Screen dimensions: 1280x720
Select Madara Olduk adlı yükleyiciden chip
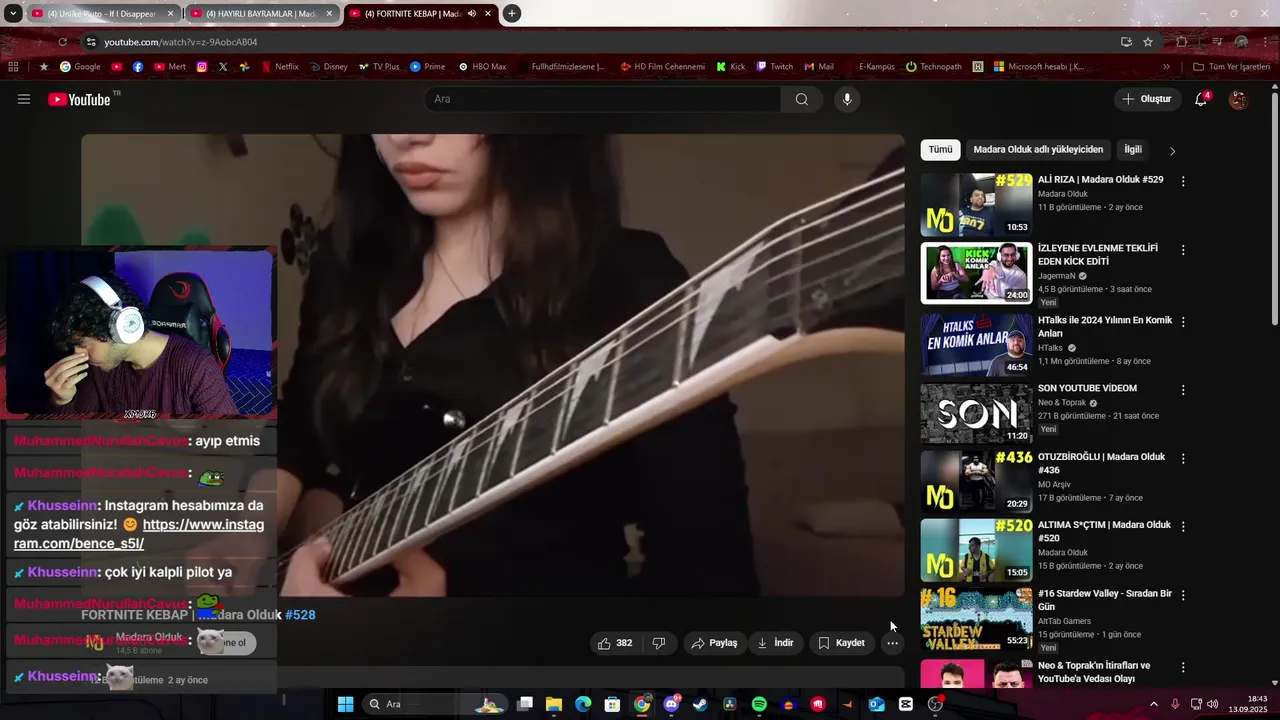click(1038, 150)
